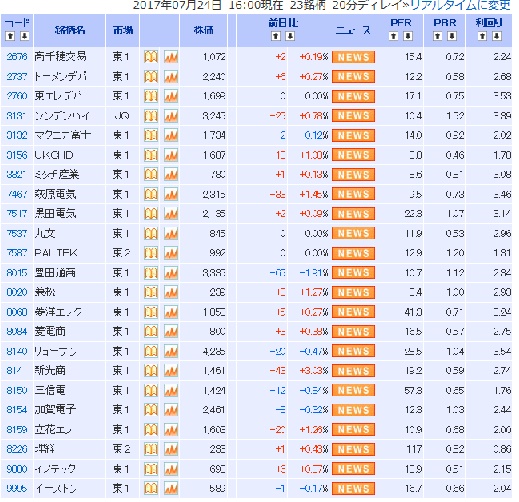View NEWS for UKCHD row
Screen dimensions: 519x502
point(353,155)
